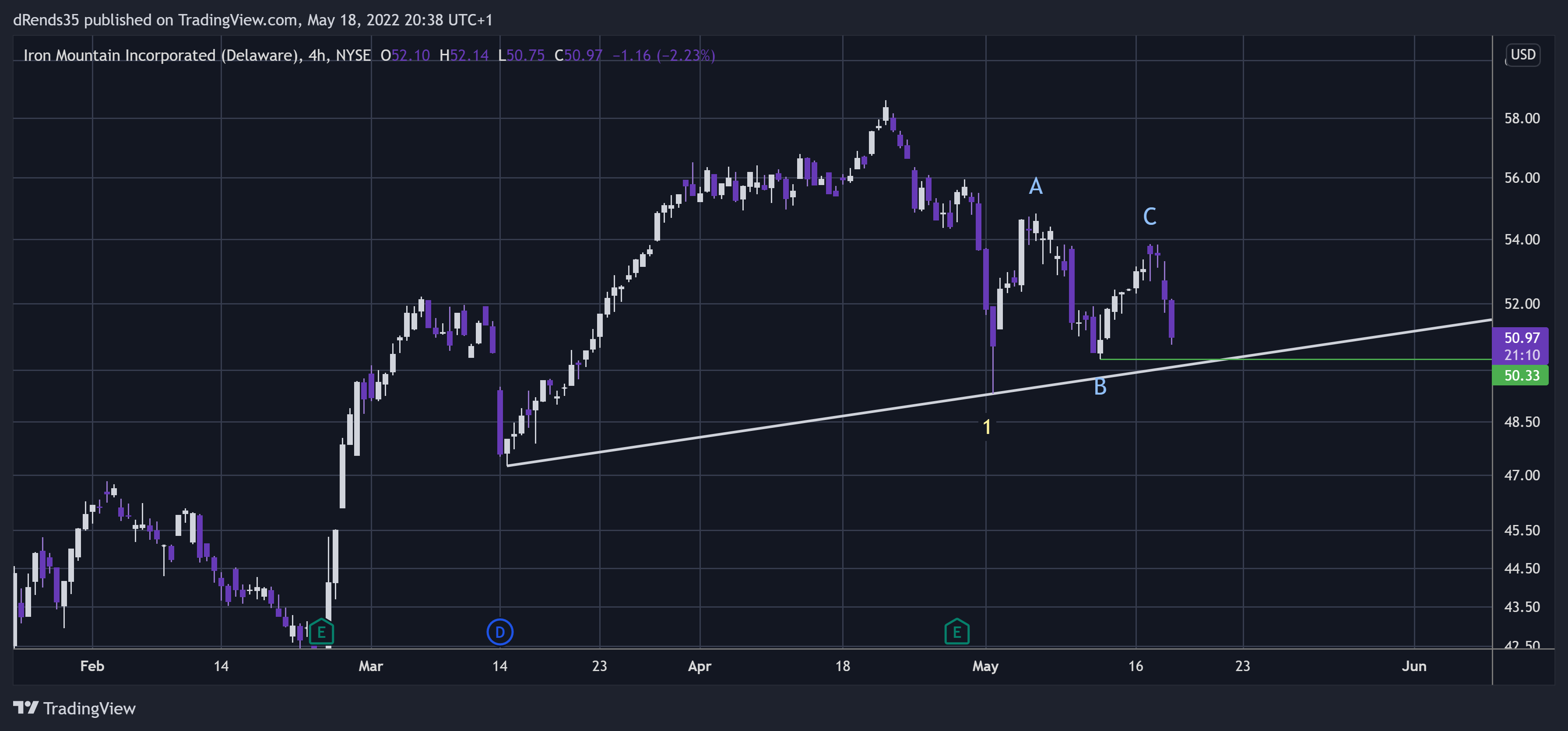This screenshot has width=1568, height=731.
Task: Click the low value L50.75
Action: tap(521, 56)
